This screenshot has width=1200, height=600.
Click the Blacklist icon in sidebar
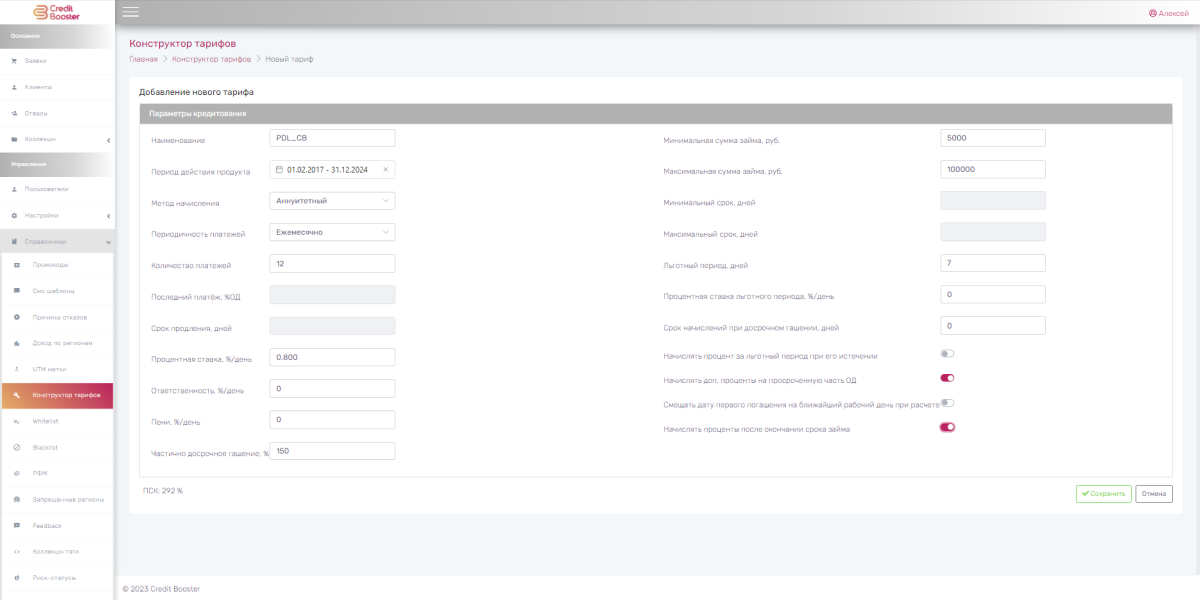pyautogui.click(x=17, y=447)
